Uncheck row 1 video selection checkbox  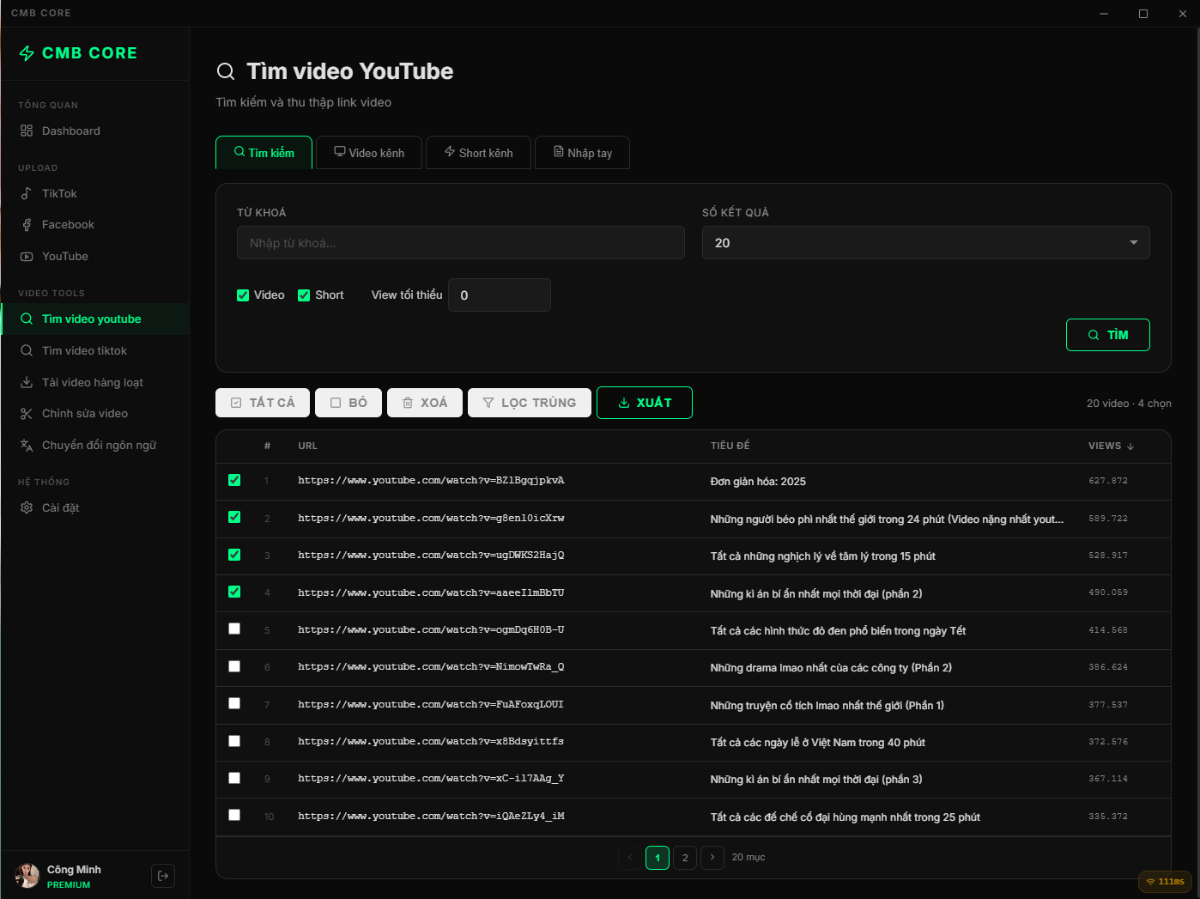(234, 480)
